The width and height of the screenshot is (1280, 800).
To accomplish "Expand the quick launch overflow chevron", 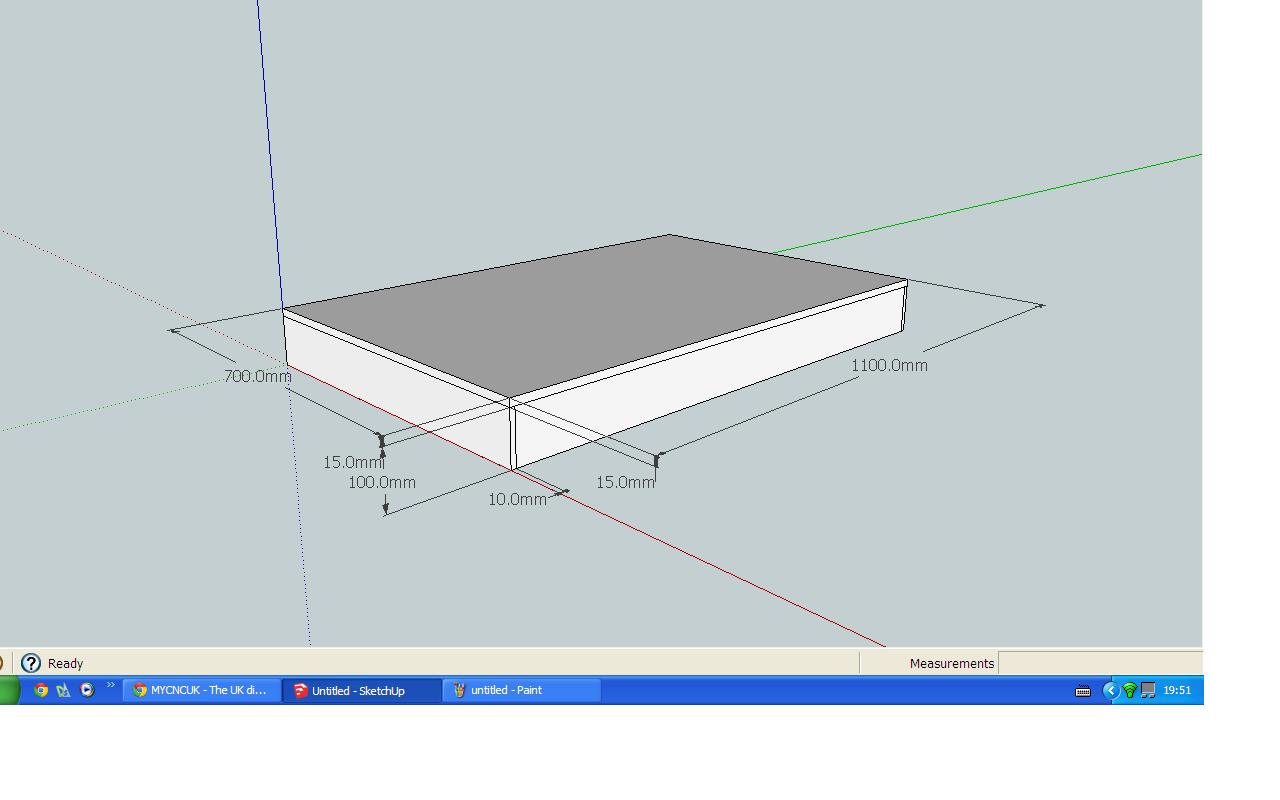I will point(110,686).
